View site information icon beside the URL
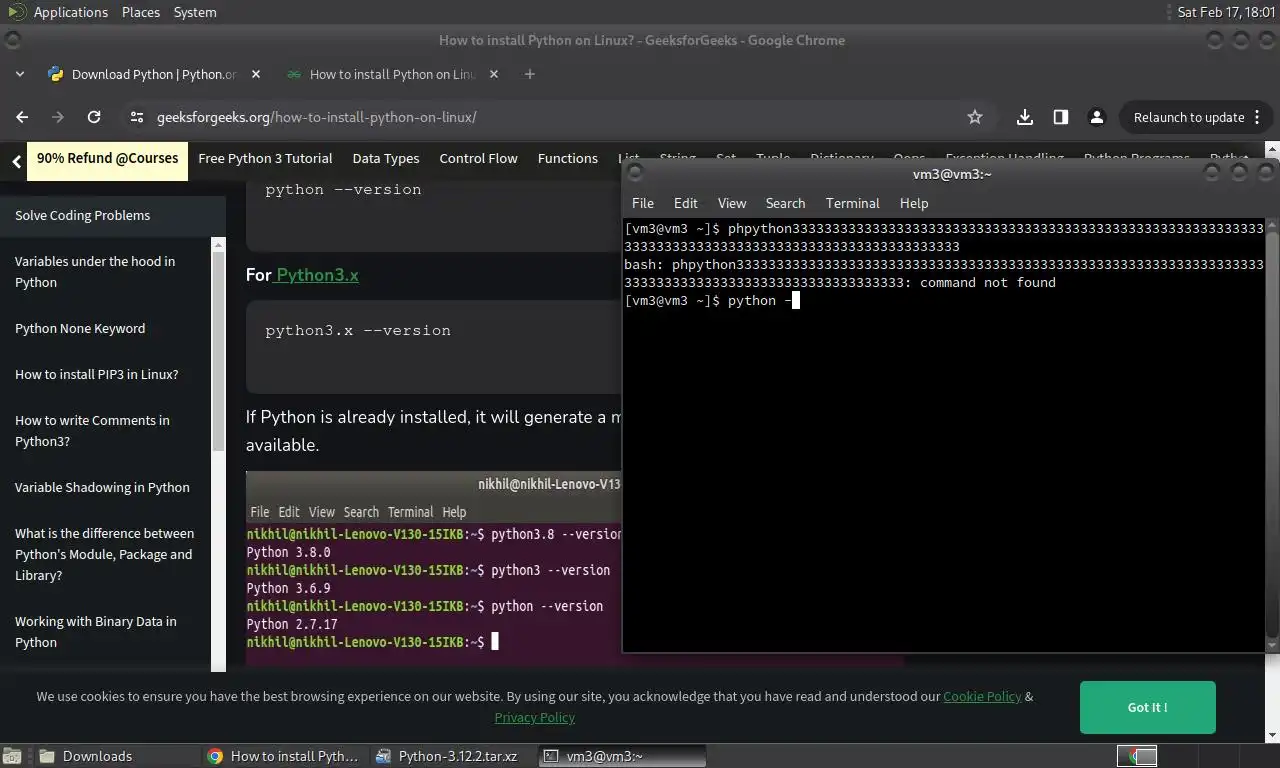Screen dimensions: 1280x768 coord(137,117)
